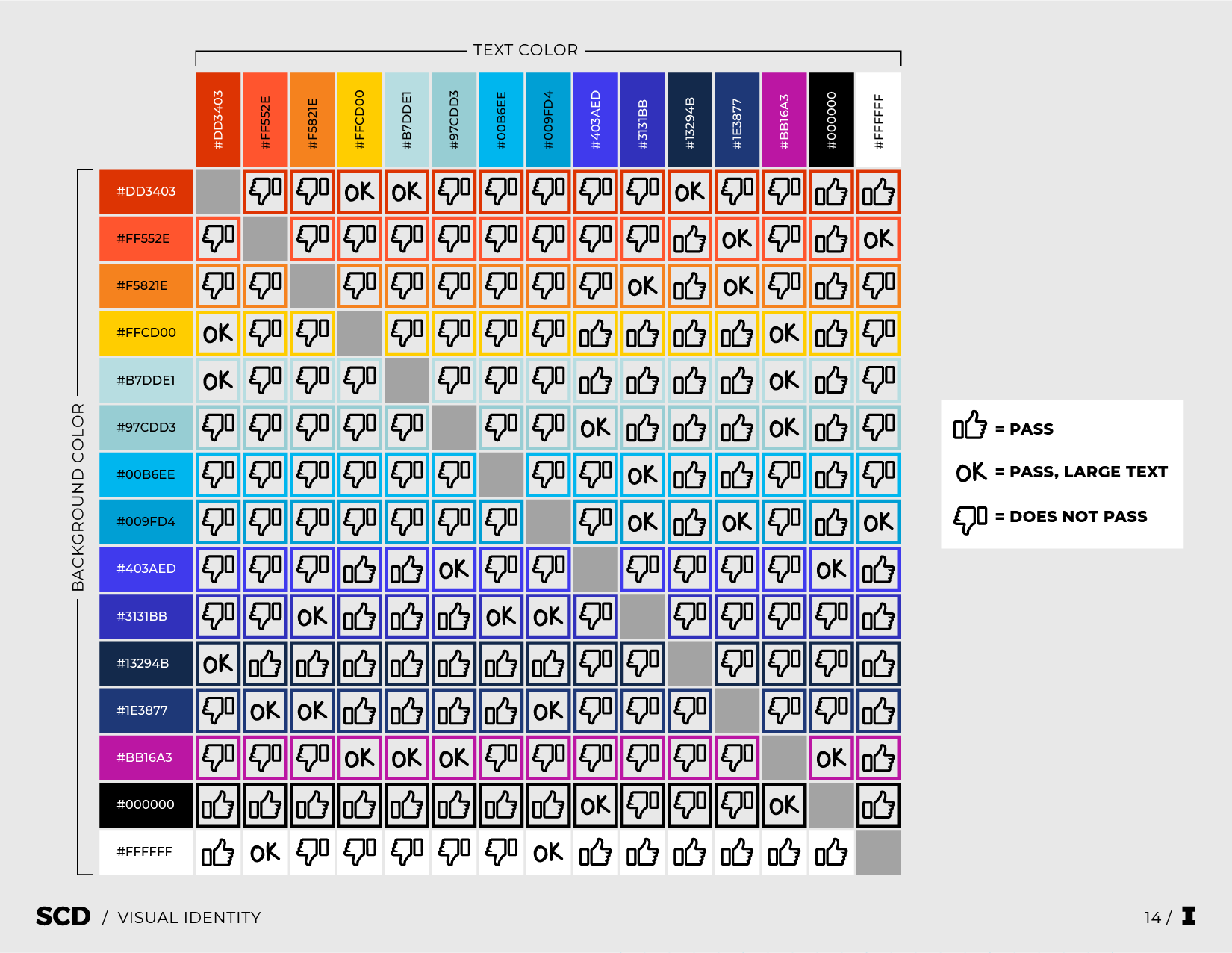Click thumbs-down for white text on #F5821E row
Screen dimensions: 1232x953
pos(878,286)
